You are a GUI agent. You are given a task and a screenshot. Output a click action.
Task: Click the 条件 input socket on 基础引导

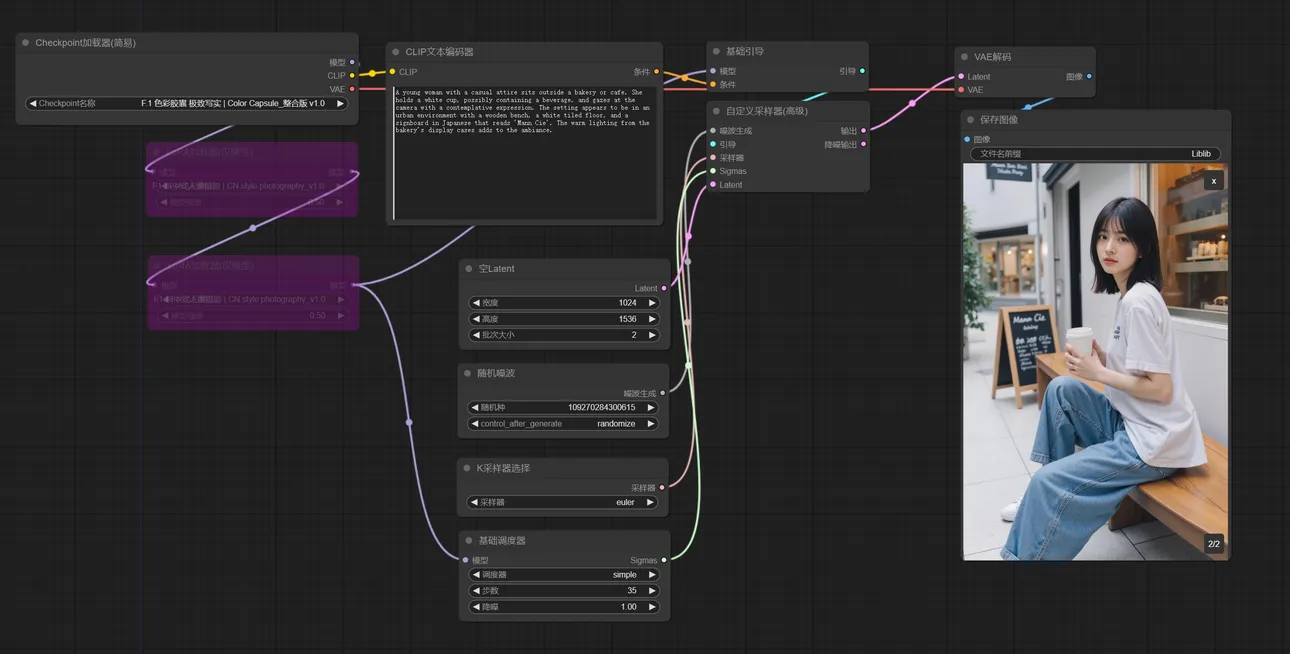(x=713, y=85)
